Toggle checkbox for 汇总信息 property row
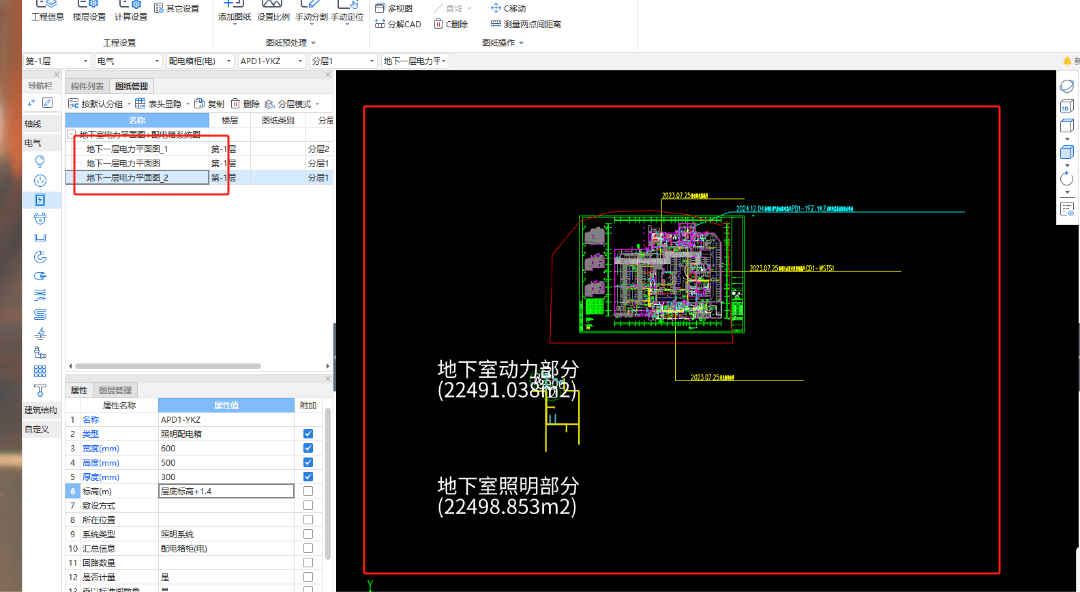The image size is (1080, 592). (x=308, y=549)
